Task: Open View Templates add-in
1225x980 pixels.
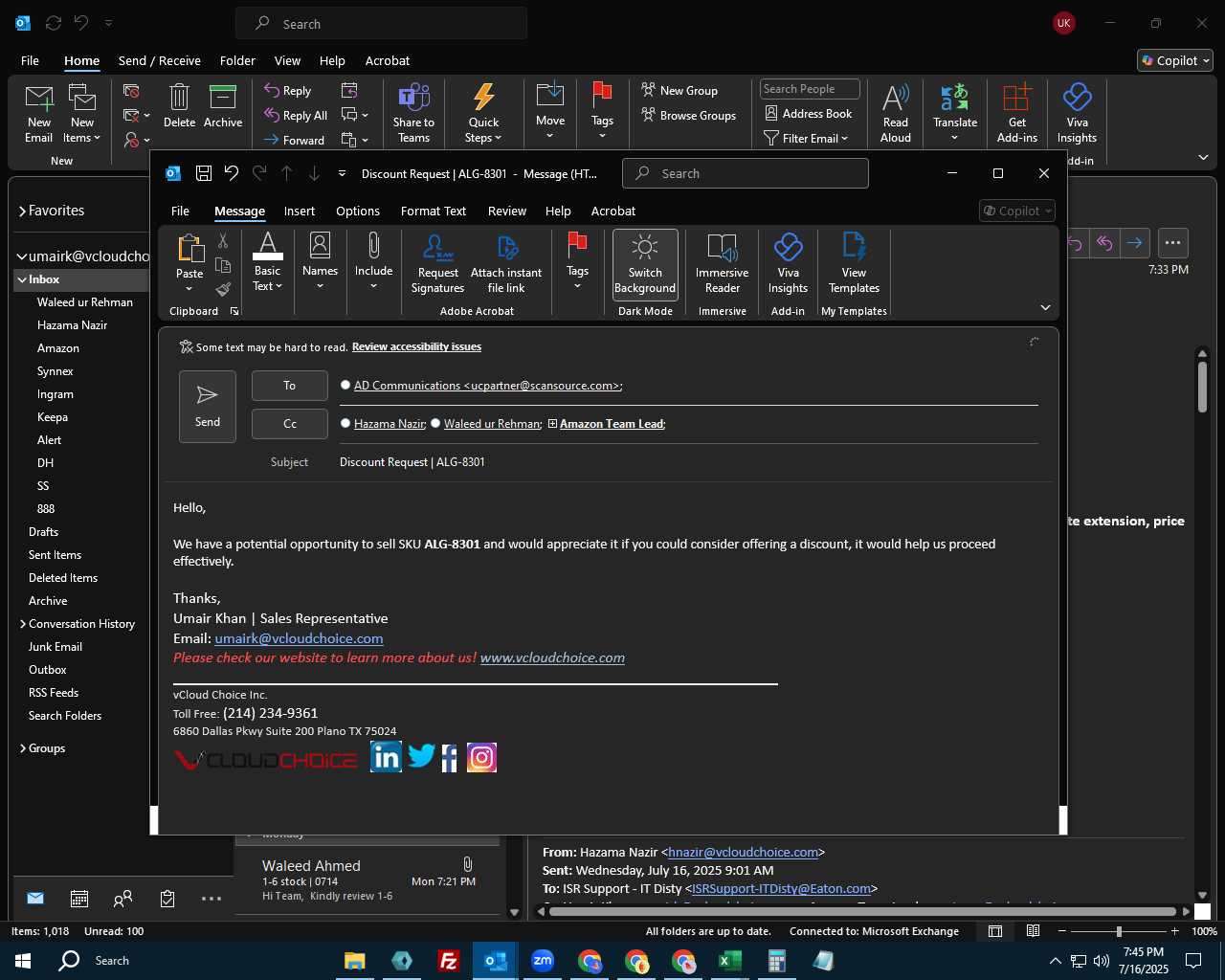Action: coord(854,263)
